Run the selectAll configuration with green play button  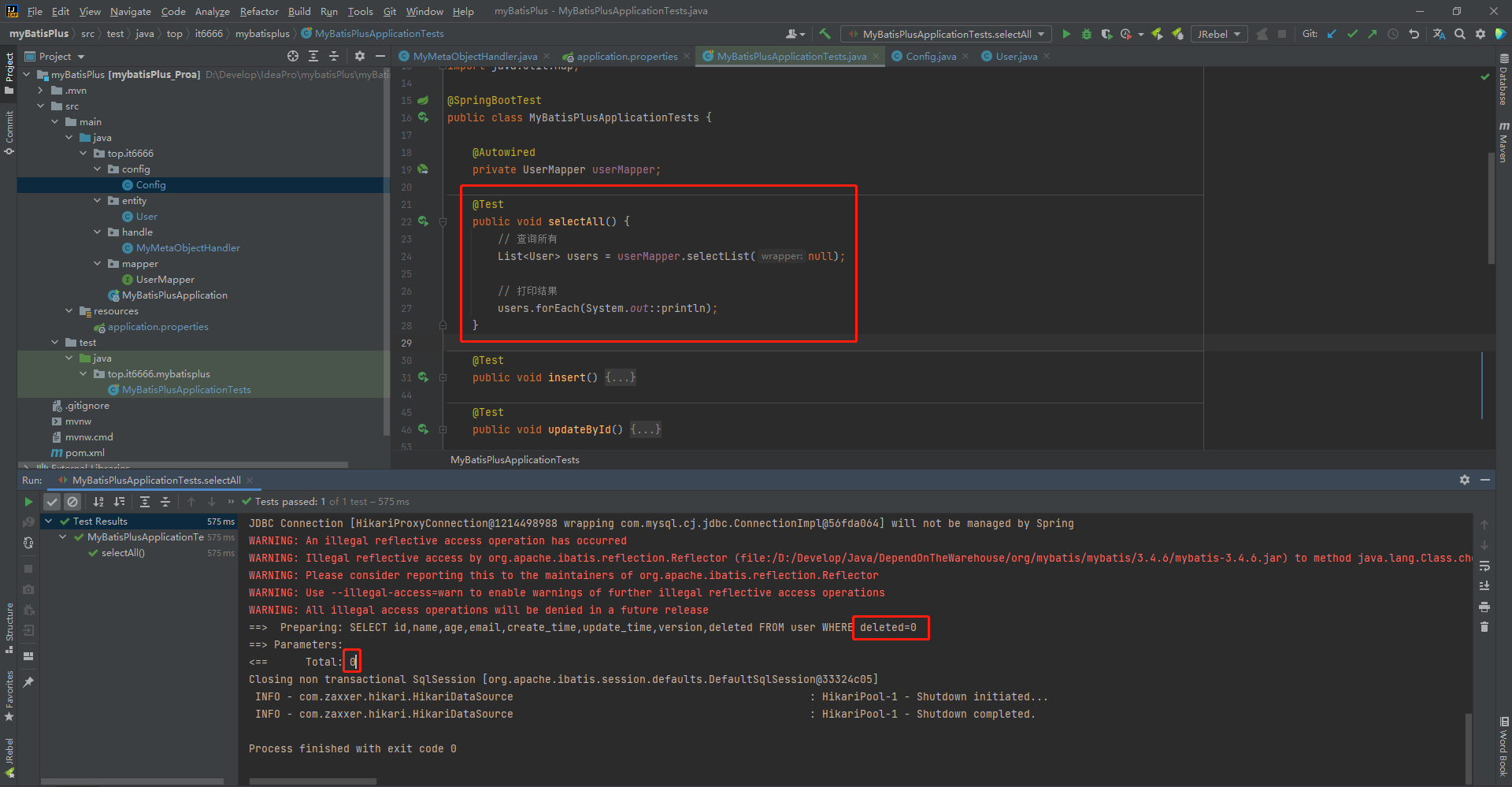[x=1066, y=34]
